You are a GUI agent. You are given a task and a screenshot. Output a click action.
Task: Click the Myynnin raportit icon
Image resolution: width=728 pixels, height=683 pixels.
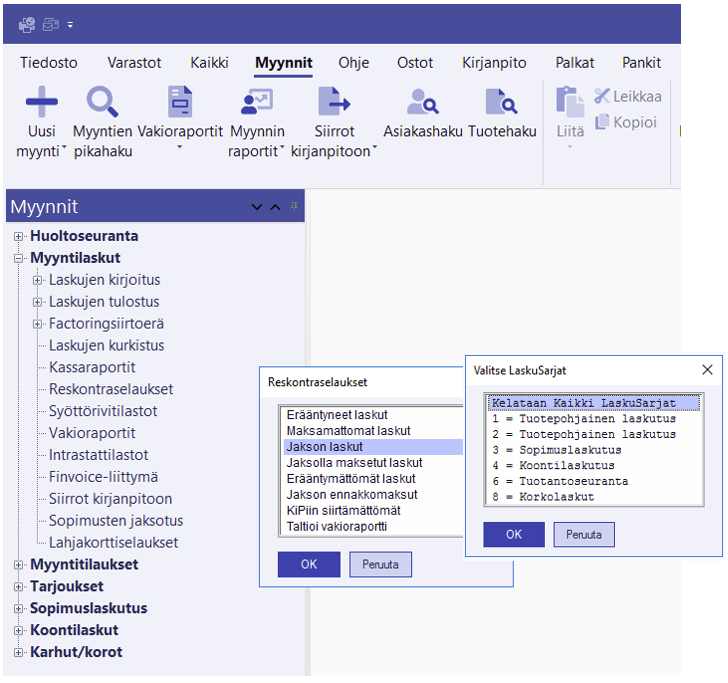click(x=257, y=102)
